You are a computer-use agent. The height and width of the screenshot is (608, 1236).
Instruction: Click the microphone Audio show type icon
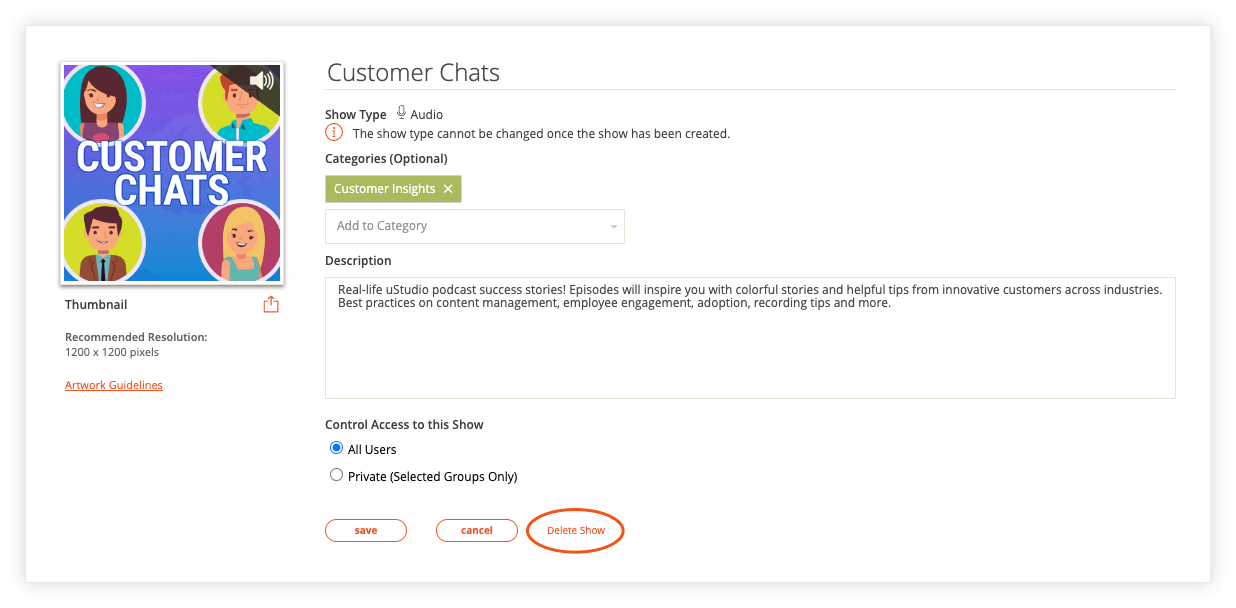point(401,113)
